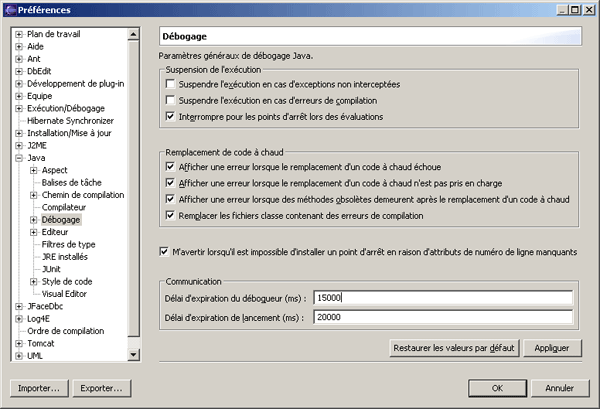Viewport: 600px width, 409px height.
Task: Click the debugger timeout field
Action: 441,298
